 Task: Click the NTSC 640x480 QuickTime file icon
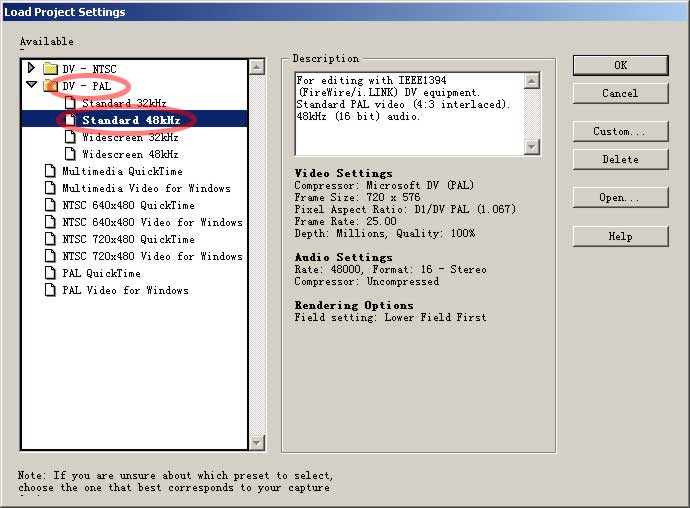pos(51,205)
